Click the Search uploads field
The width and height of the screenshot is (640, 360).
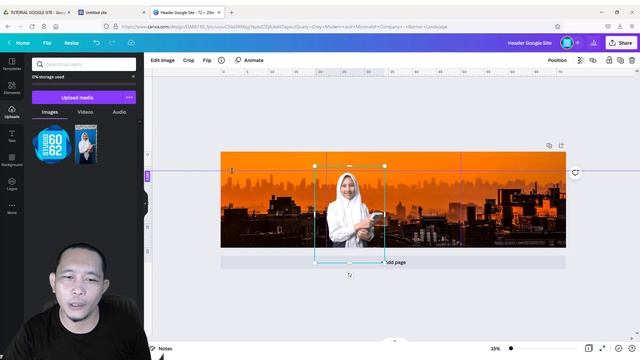coord(84,64)
